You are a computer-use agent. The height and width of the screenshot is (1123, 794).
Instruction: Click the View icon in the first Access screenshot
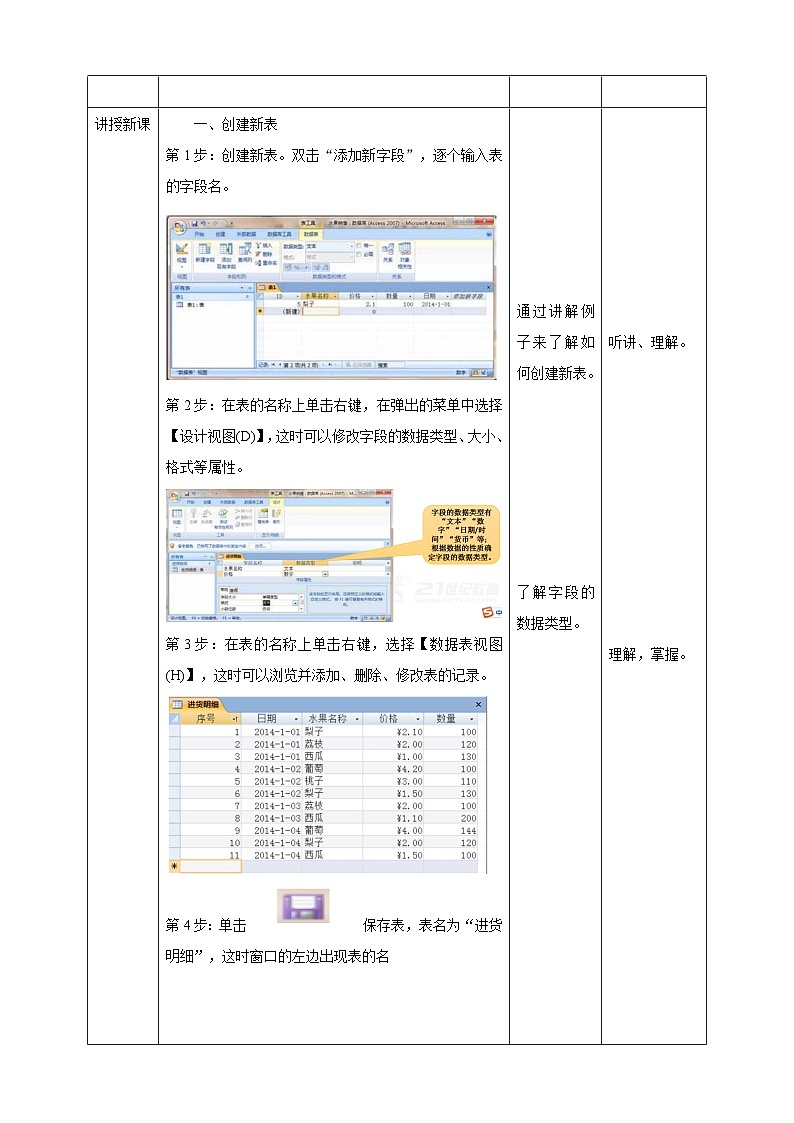coord(182,250)
